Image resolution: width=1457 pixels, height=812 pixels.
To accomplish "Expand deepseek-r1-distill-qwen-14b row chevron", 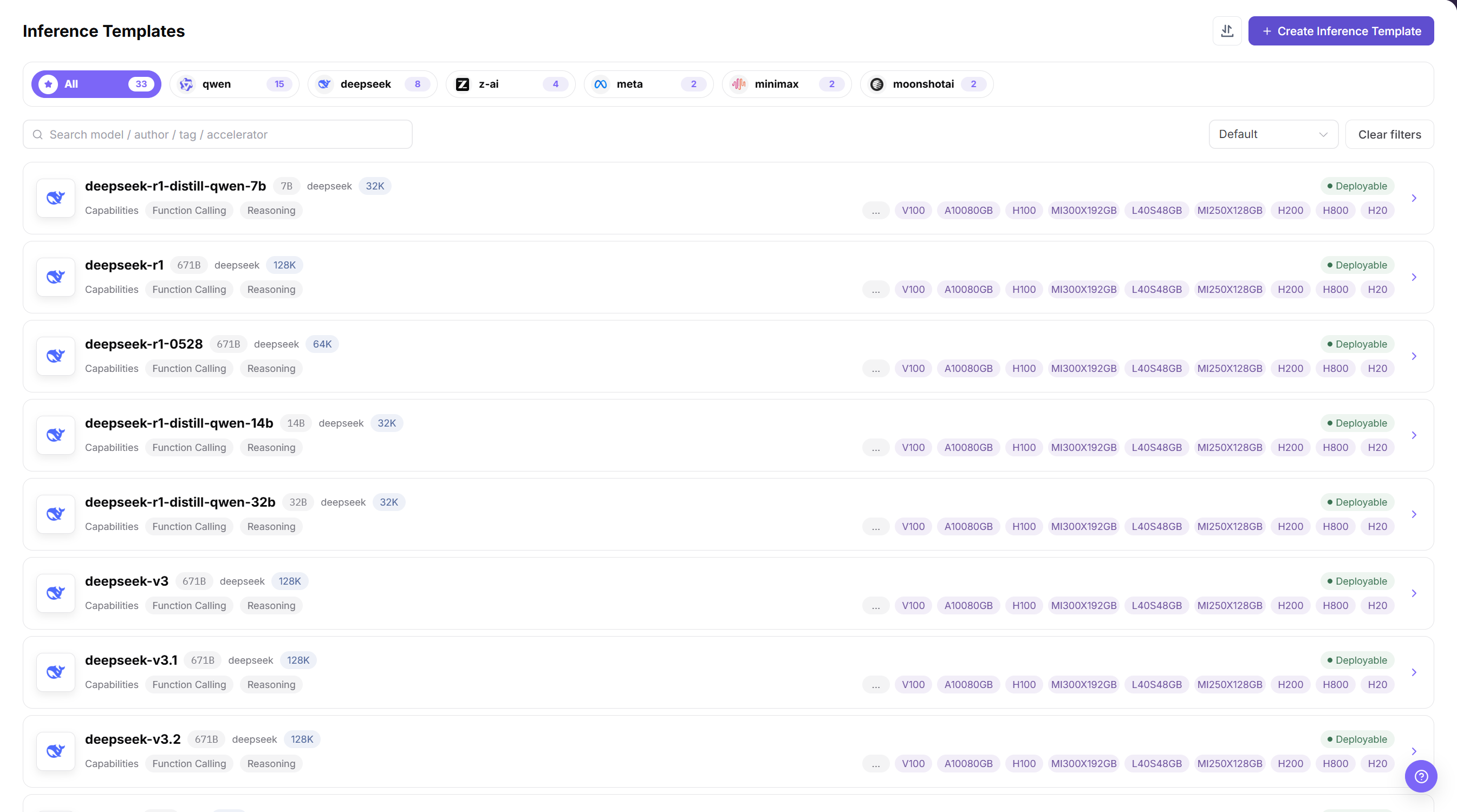I will tap(1414, 435).
